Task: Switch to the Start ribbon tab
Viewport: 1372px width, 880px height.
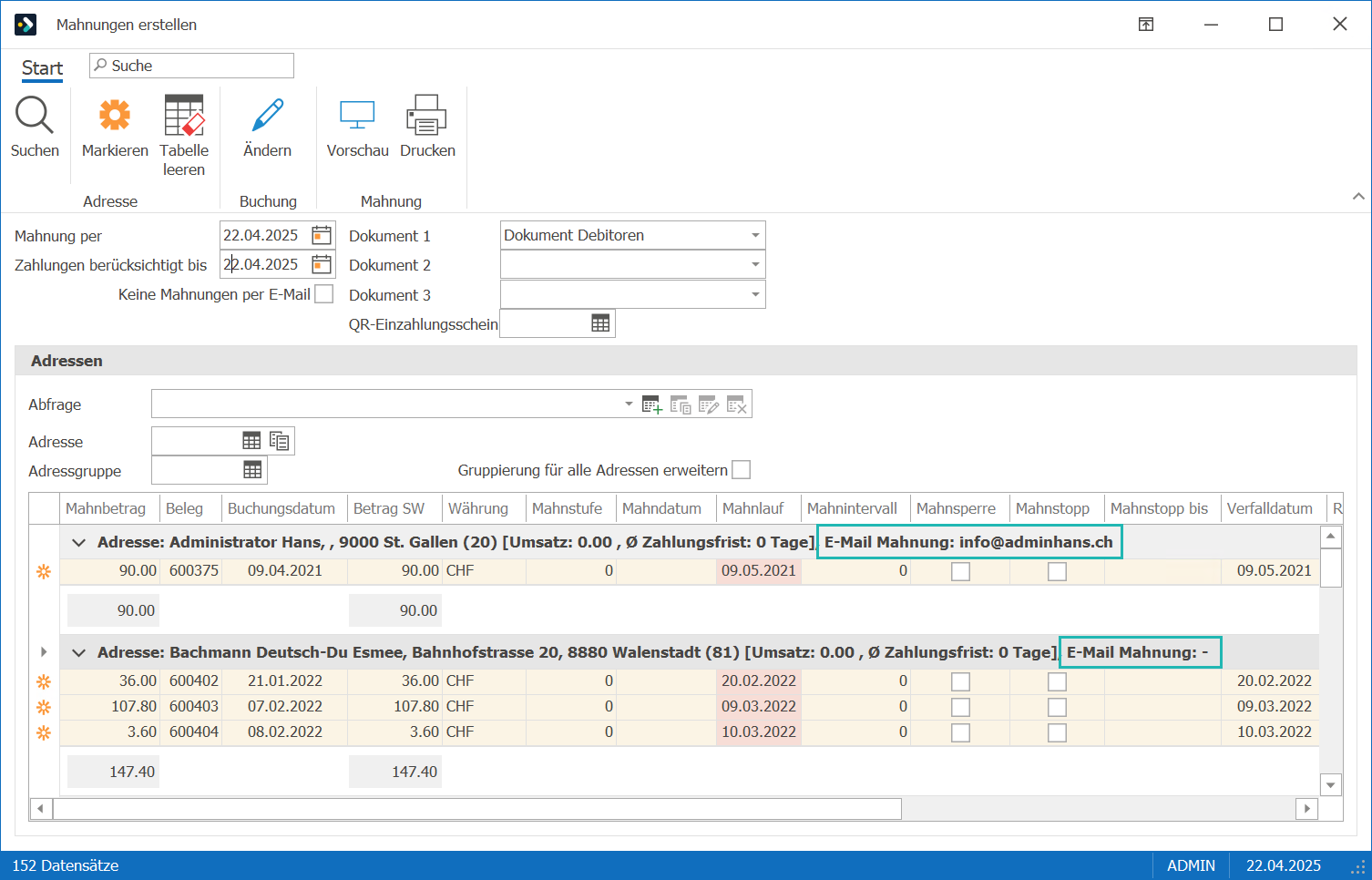Action: (x=42, y=68)
